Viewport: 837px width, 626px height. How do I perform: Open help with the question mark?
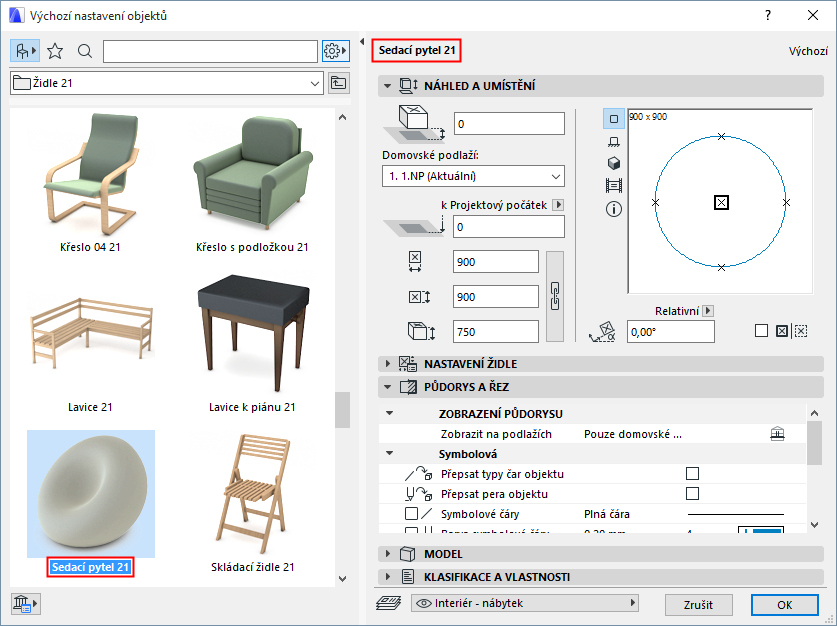point(768,15)
